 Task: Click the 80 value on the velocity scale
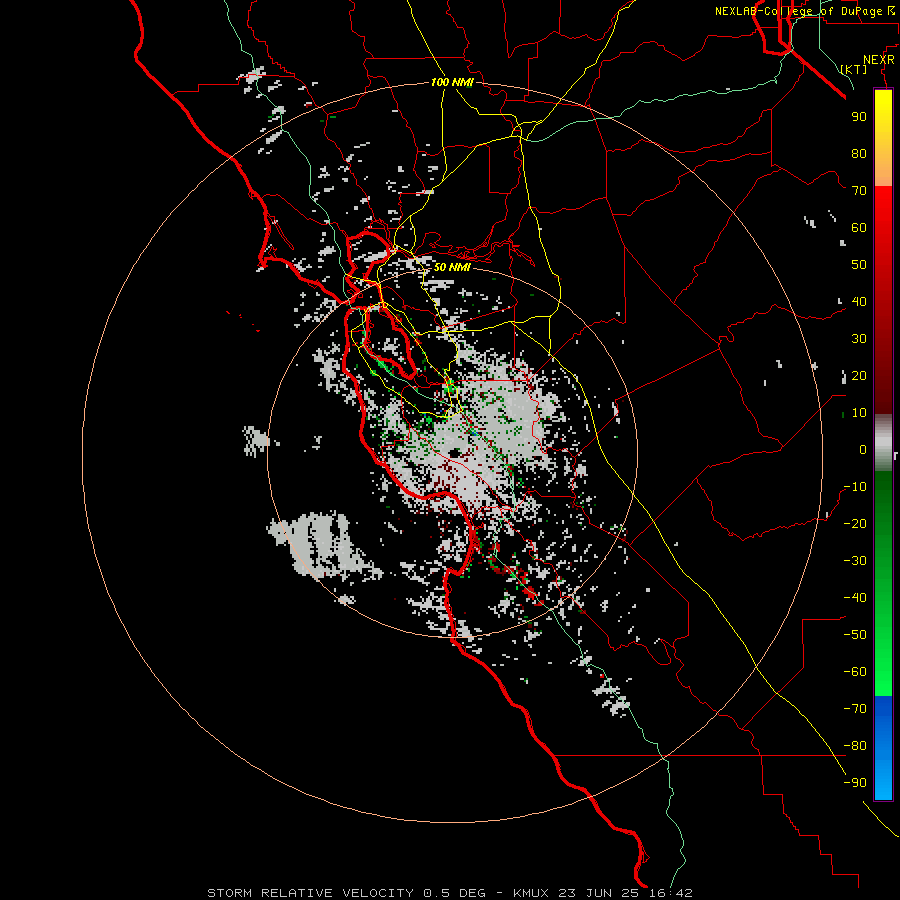coord(859,153)
